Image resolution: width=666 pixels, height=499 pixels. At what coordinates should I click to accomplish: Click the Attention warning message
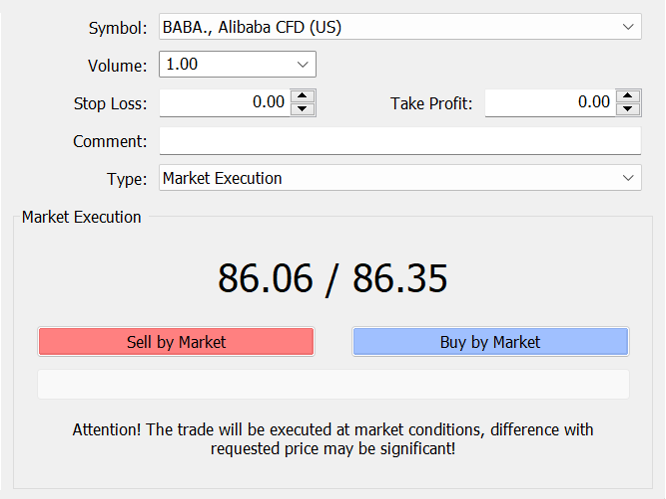click(x=333, y=439)
